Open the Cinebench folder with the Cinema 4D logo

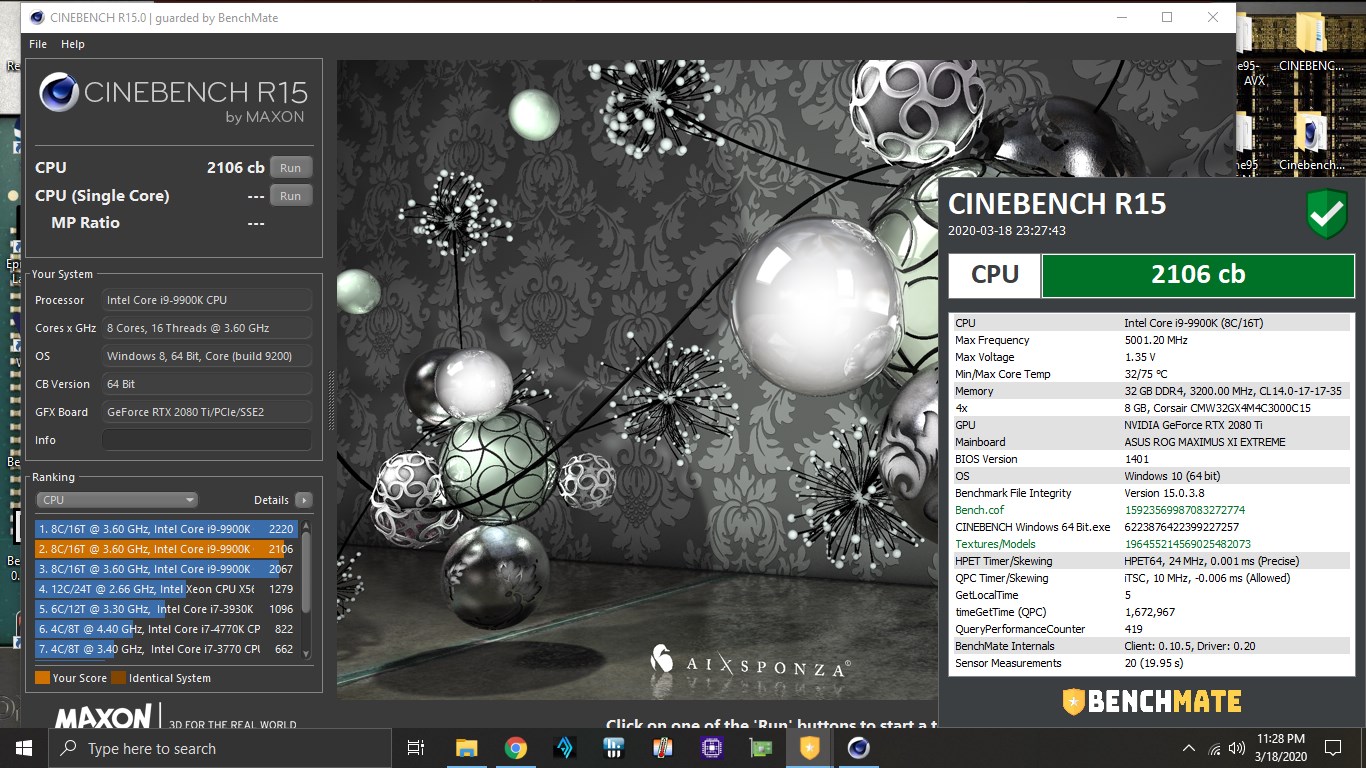1310,143
